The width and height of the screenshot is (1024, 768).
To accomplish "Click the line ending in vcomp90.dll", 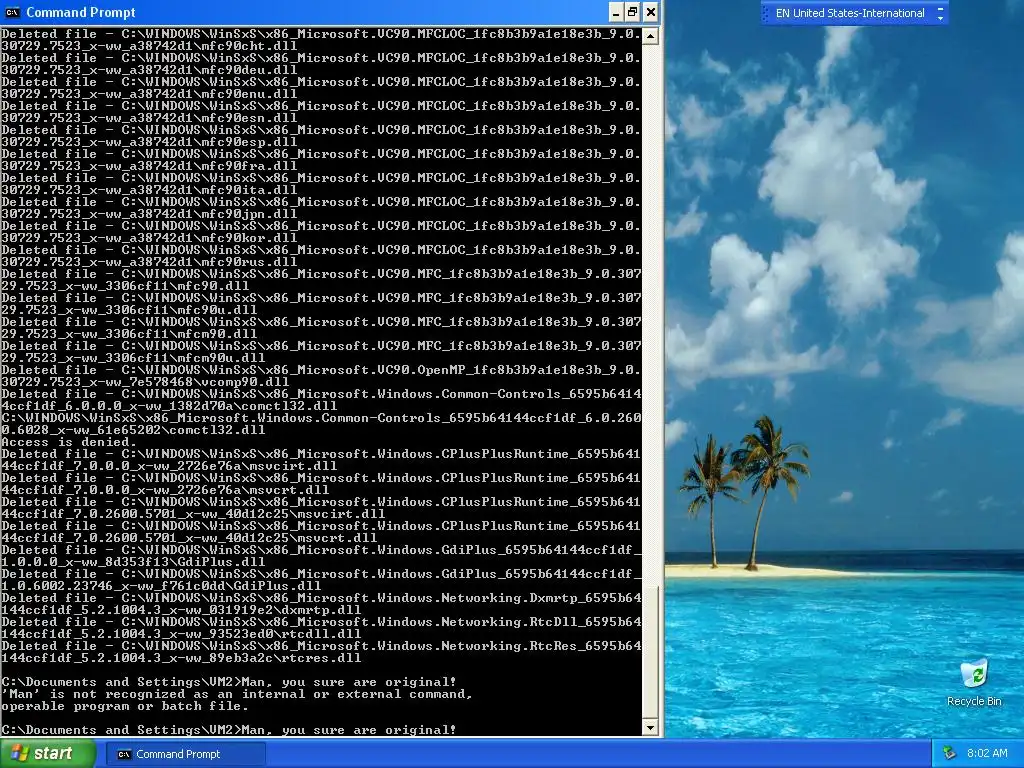I will 145,382.
